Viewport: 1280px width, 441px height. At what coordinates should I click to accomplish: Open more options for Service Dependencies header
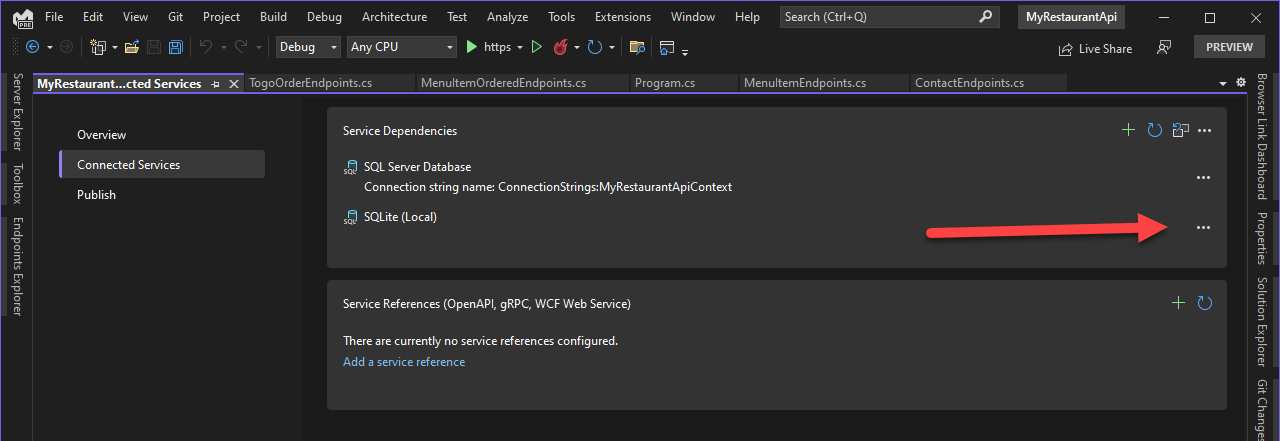tap(1205, 130)
